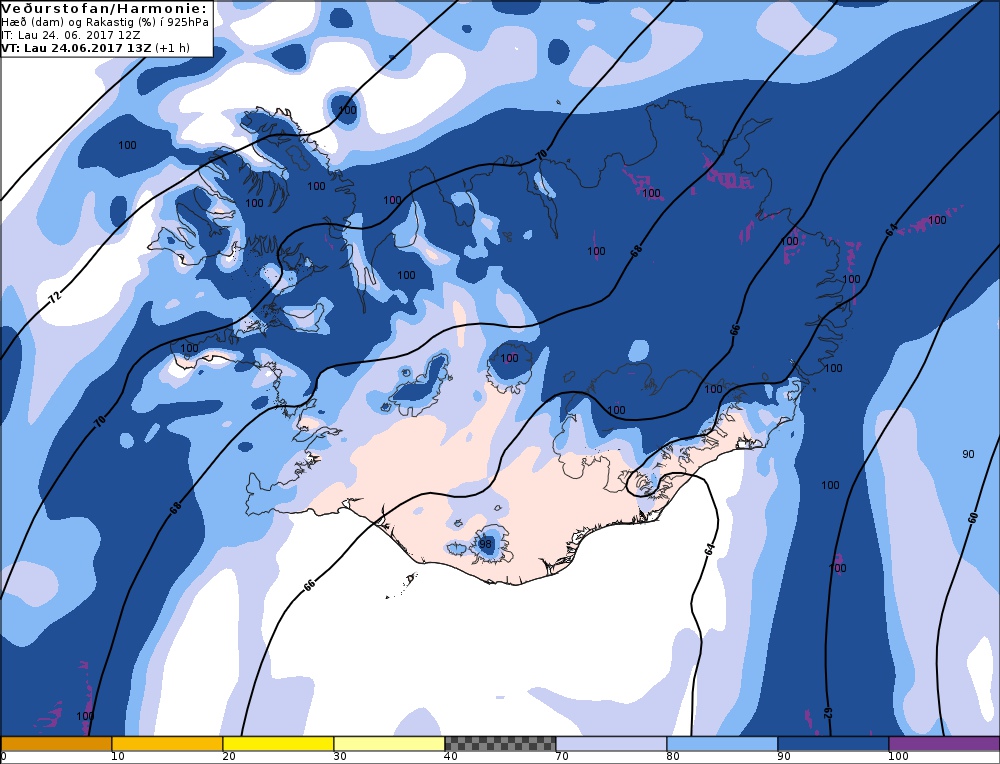Click the 72 contour label
This screenshot has width=1000, height=764.
click(x=55, y=297)
